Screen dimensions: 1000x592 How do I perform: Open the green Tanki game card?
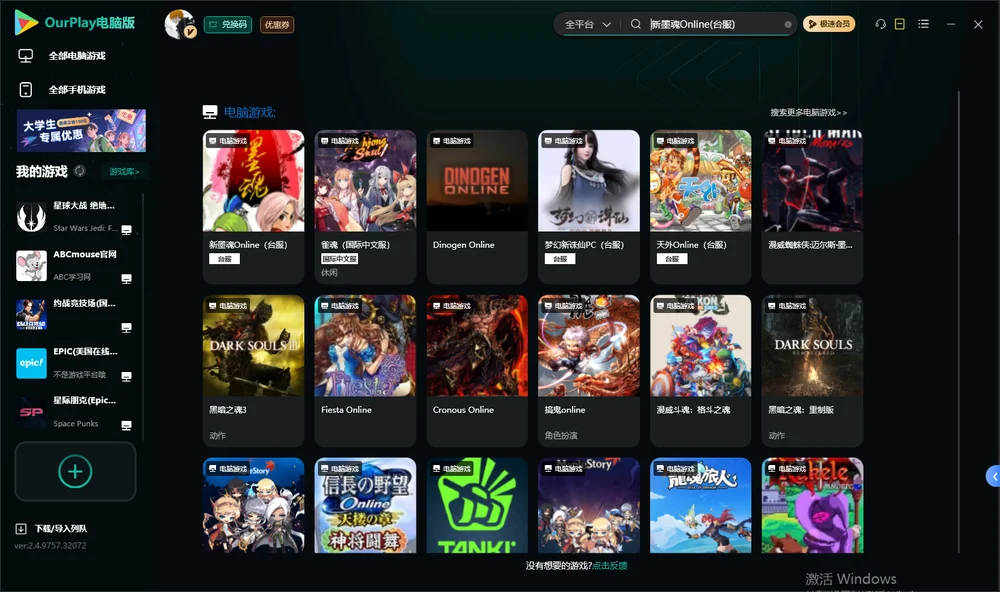coord(477,505)
